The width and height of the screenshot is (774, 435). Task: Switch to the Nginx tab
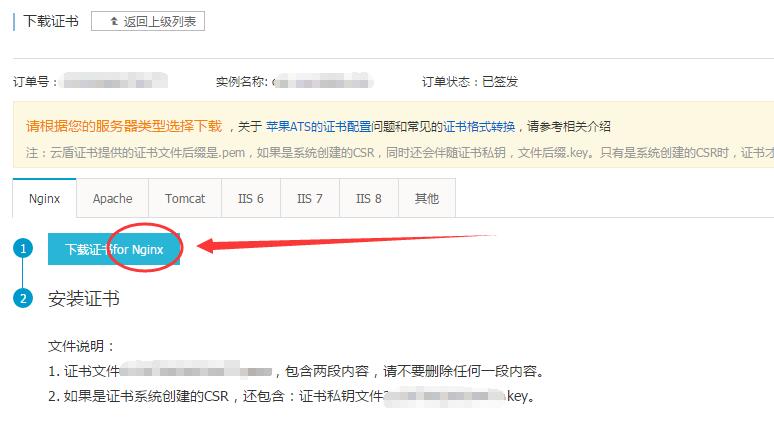tap(44, 198)
